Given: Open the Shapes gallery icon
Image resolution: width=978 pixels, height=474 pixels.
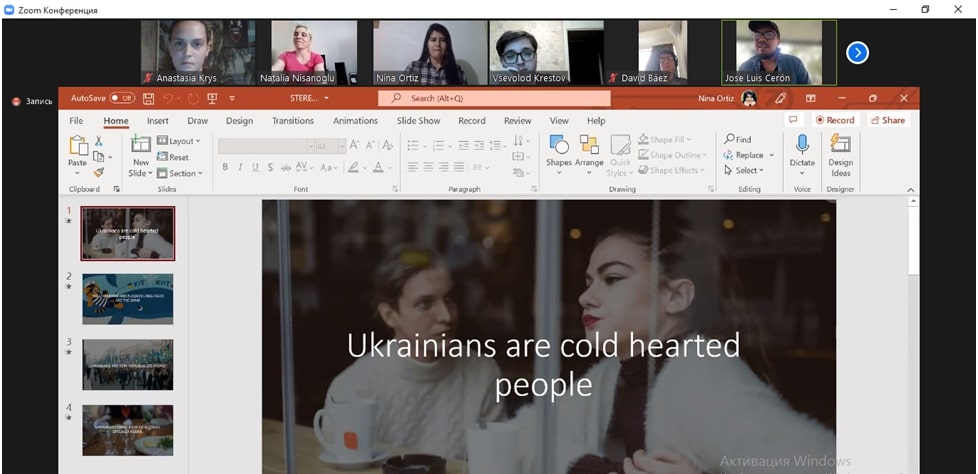Looking at the screenshot, I should pos(558,145).
